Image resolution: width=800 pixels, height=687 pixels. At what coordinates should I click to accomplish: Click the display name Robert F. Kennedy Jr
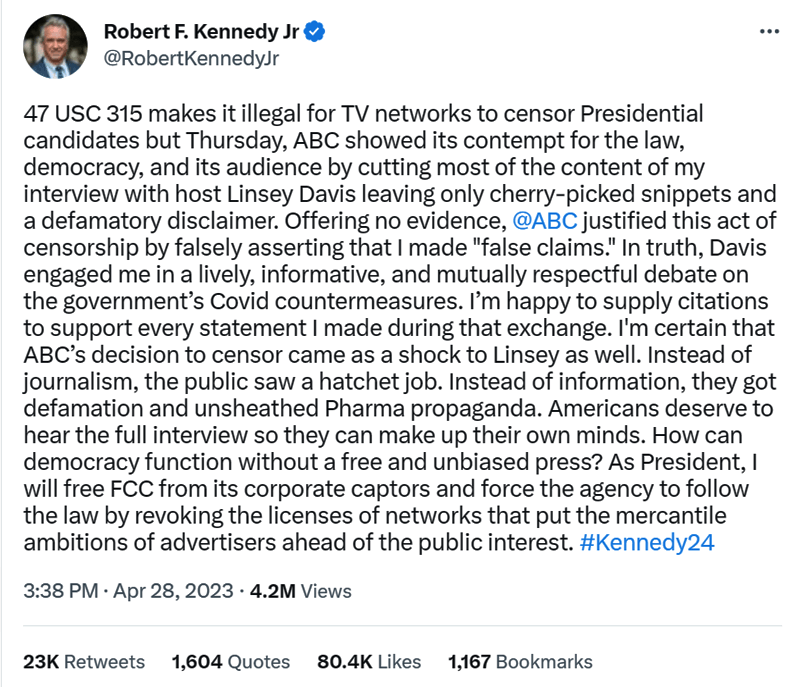201,31
